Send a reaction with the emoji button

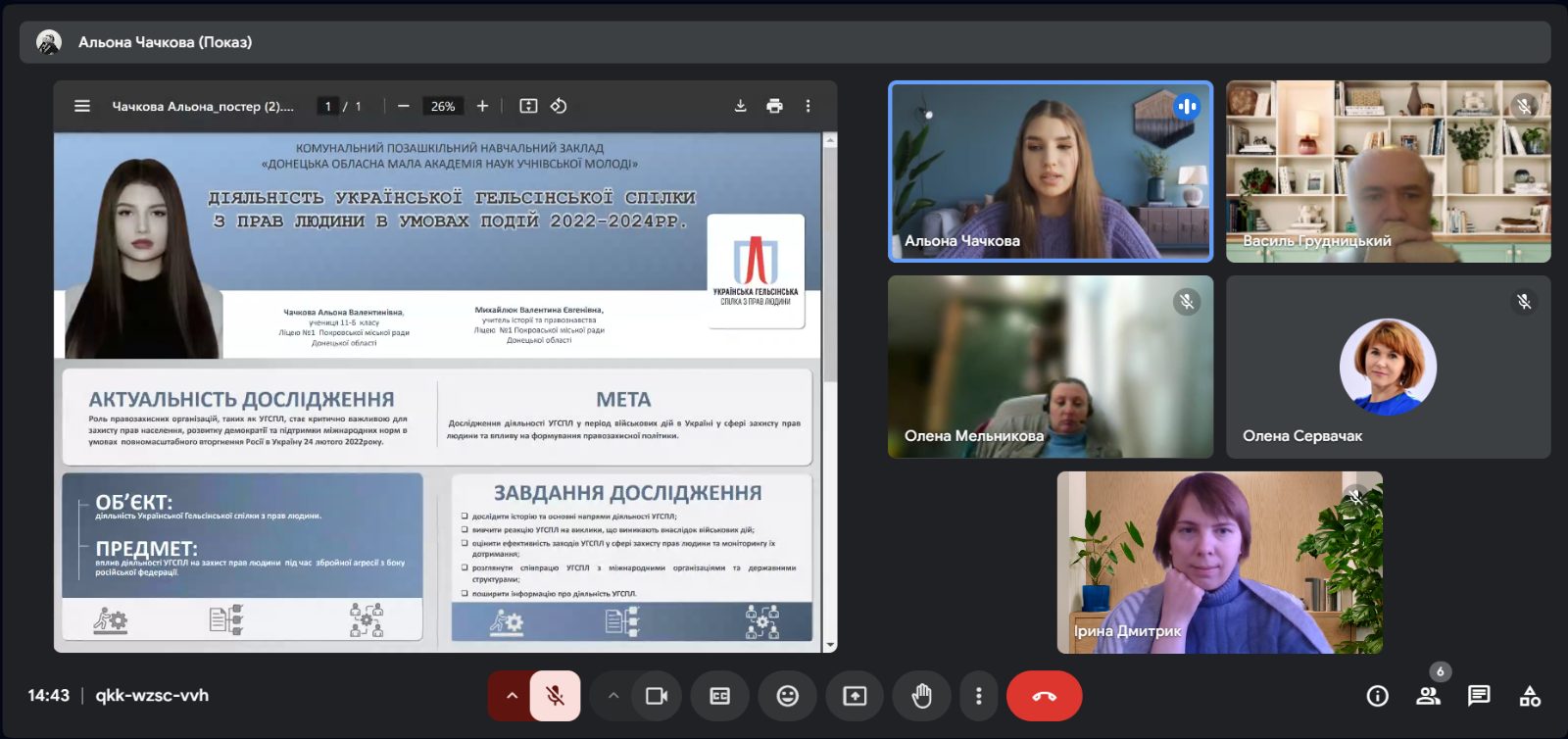(788, 696)
